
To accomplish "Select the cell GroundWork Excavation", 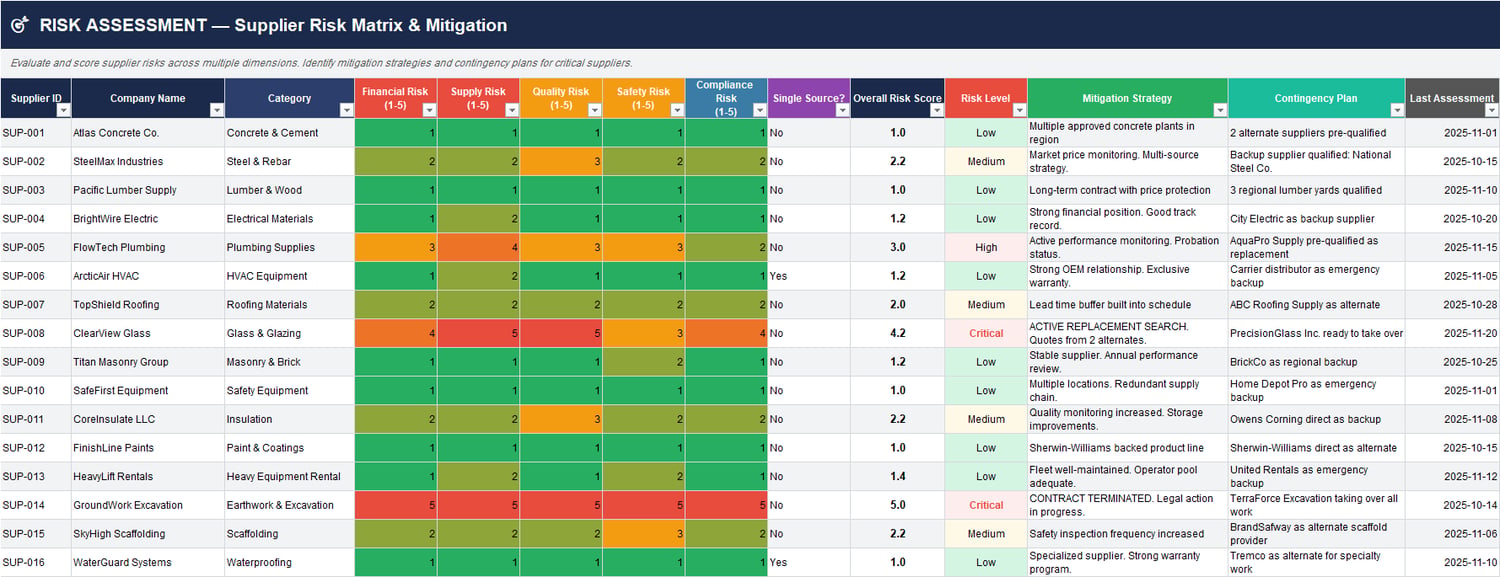I will [148, 505].
